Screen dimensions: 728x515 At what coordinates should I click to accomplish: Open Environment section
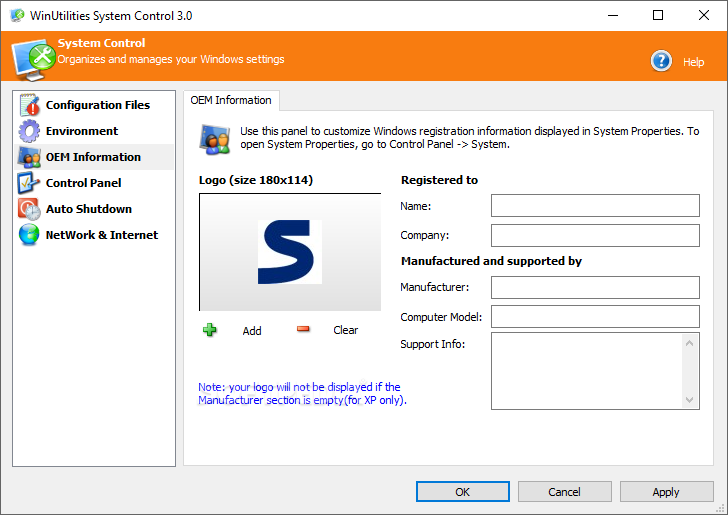coord(94,131)
